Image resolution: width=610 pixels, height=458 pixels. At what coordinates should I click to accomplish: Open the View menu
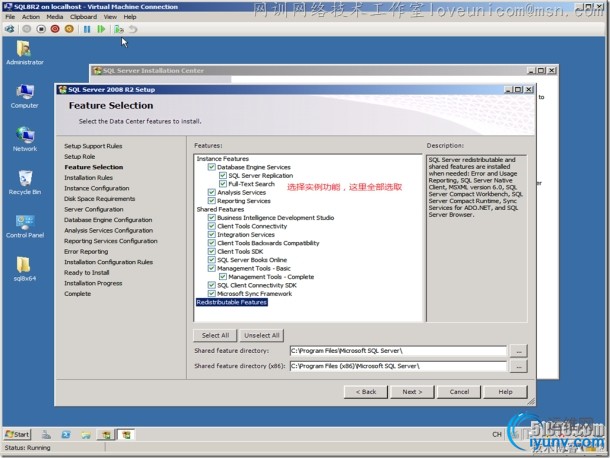[110, 17]
